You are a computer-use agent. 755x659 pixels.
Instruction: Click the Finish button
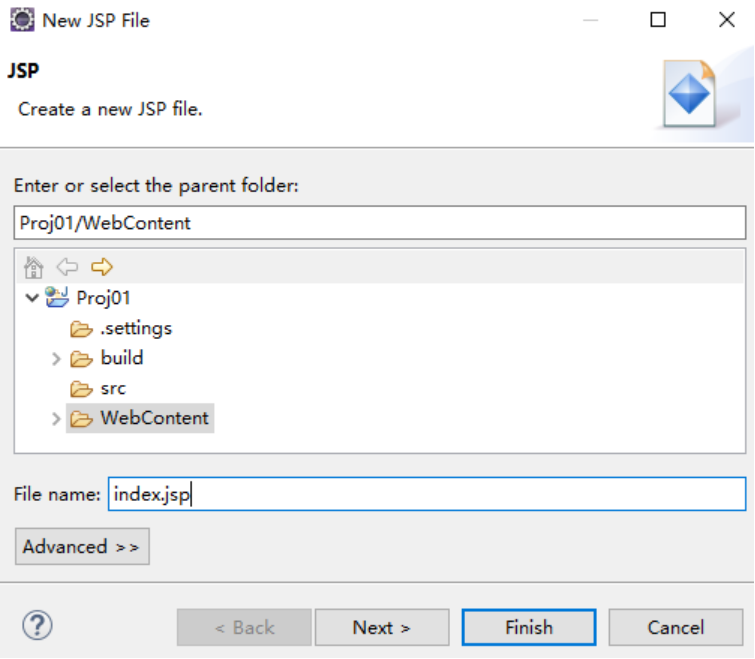tap(529, 628)
